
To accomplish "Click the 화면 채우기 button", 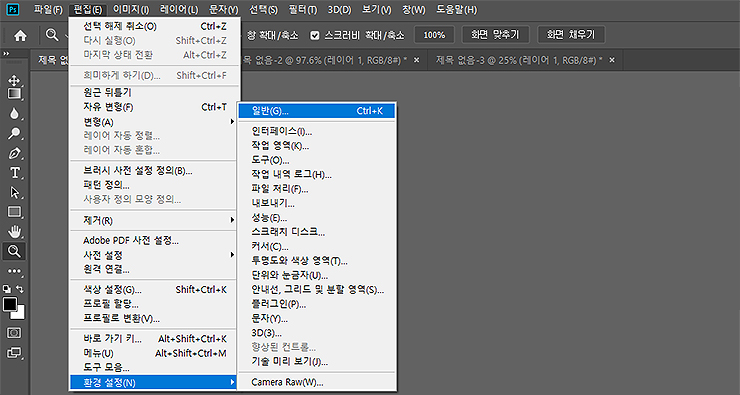I will (571, 35).
